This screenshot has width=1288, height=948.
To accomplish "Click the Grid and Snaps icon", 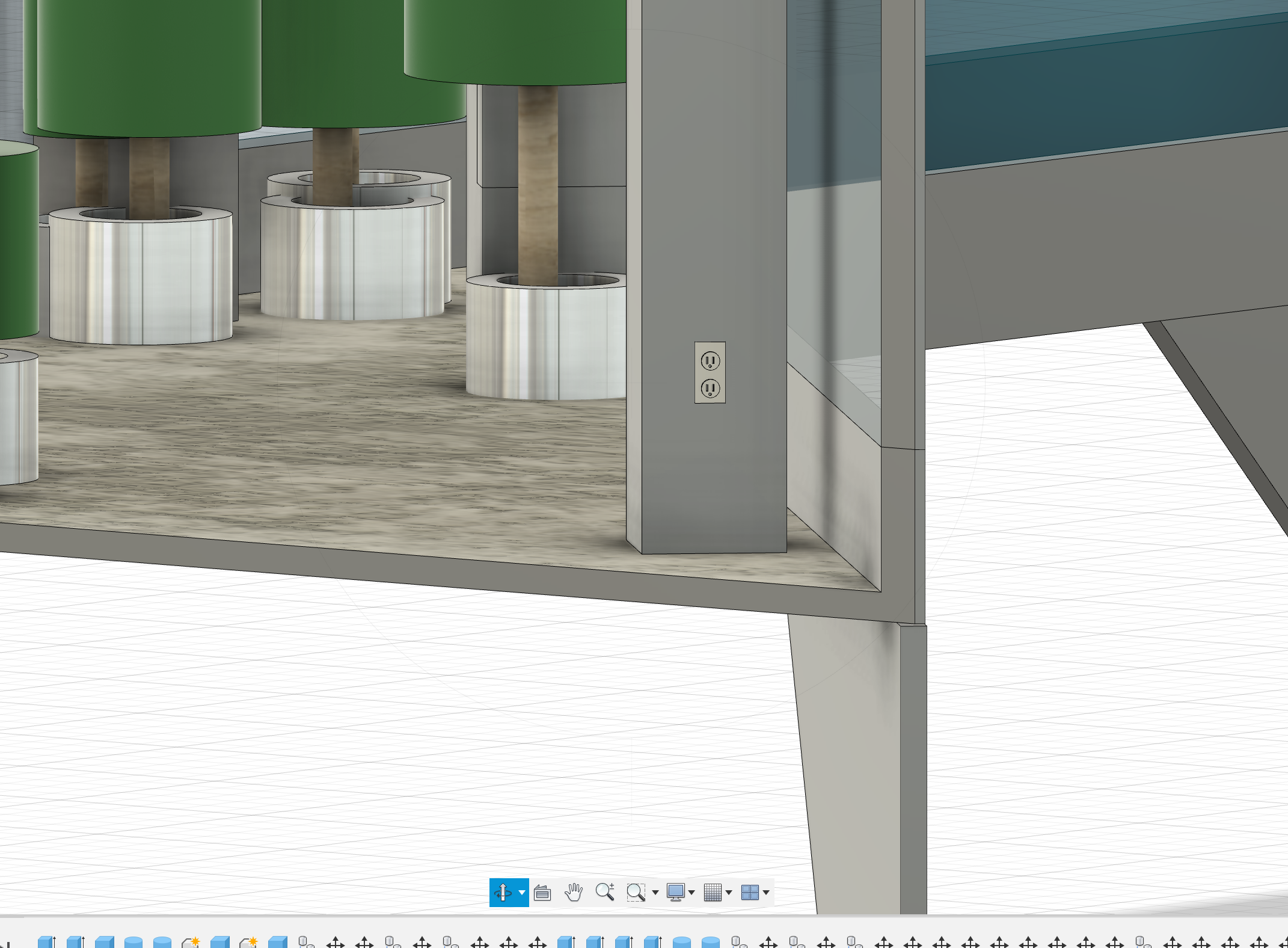I will pos(713,893).
